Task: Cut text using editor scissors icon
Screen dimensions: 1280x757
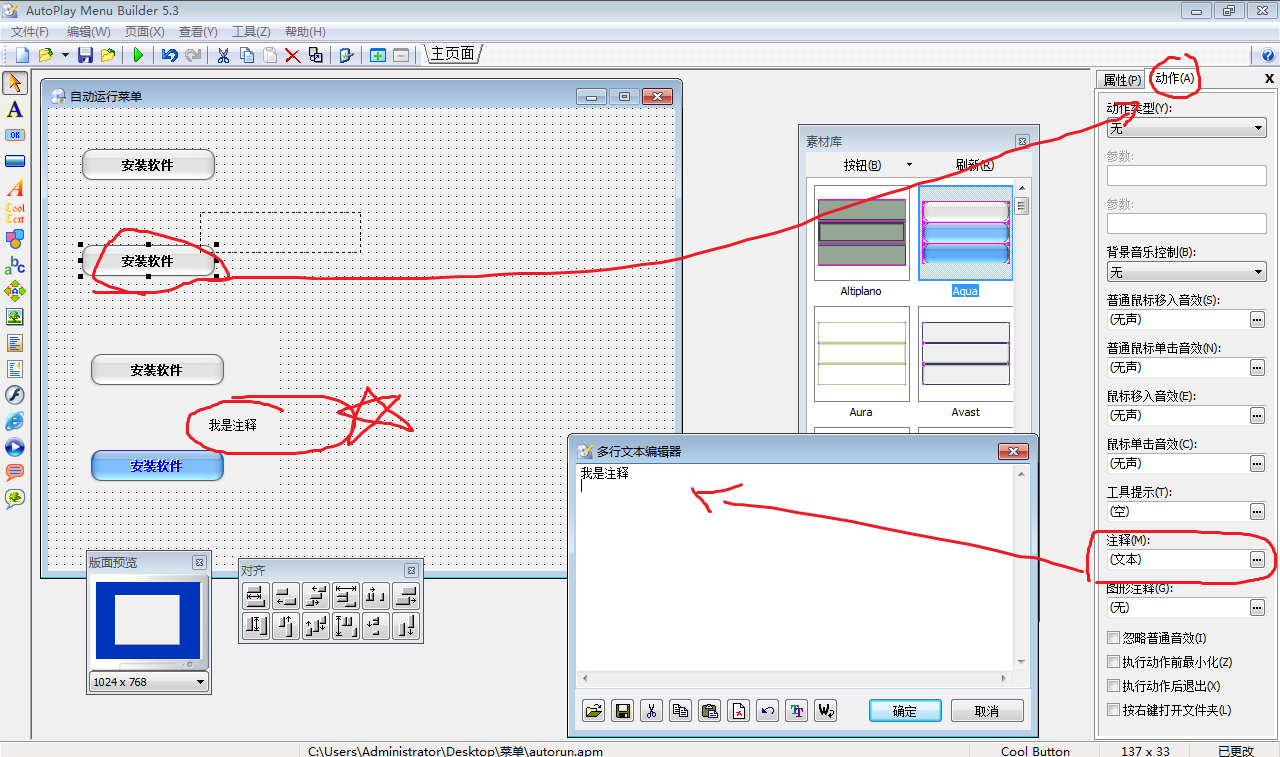Action: (x=651, y=711)
